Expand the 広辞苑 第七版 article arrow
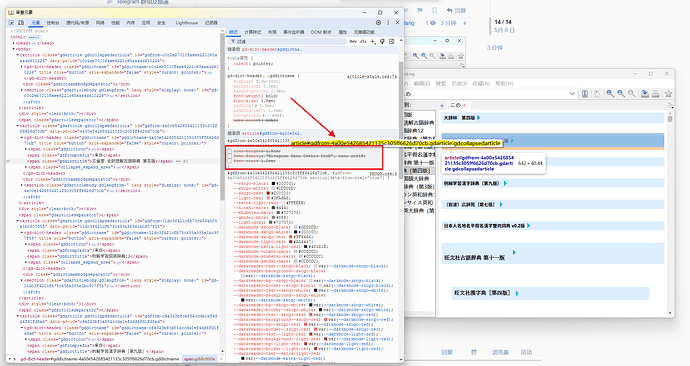 pyautogui.click(x=501, y=204)
